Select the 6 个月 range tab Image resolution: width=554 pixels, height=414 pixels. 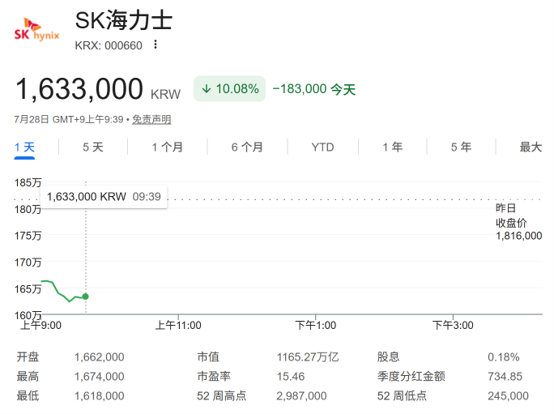[x=247, y=147]
